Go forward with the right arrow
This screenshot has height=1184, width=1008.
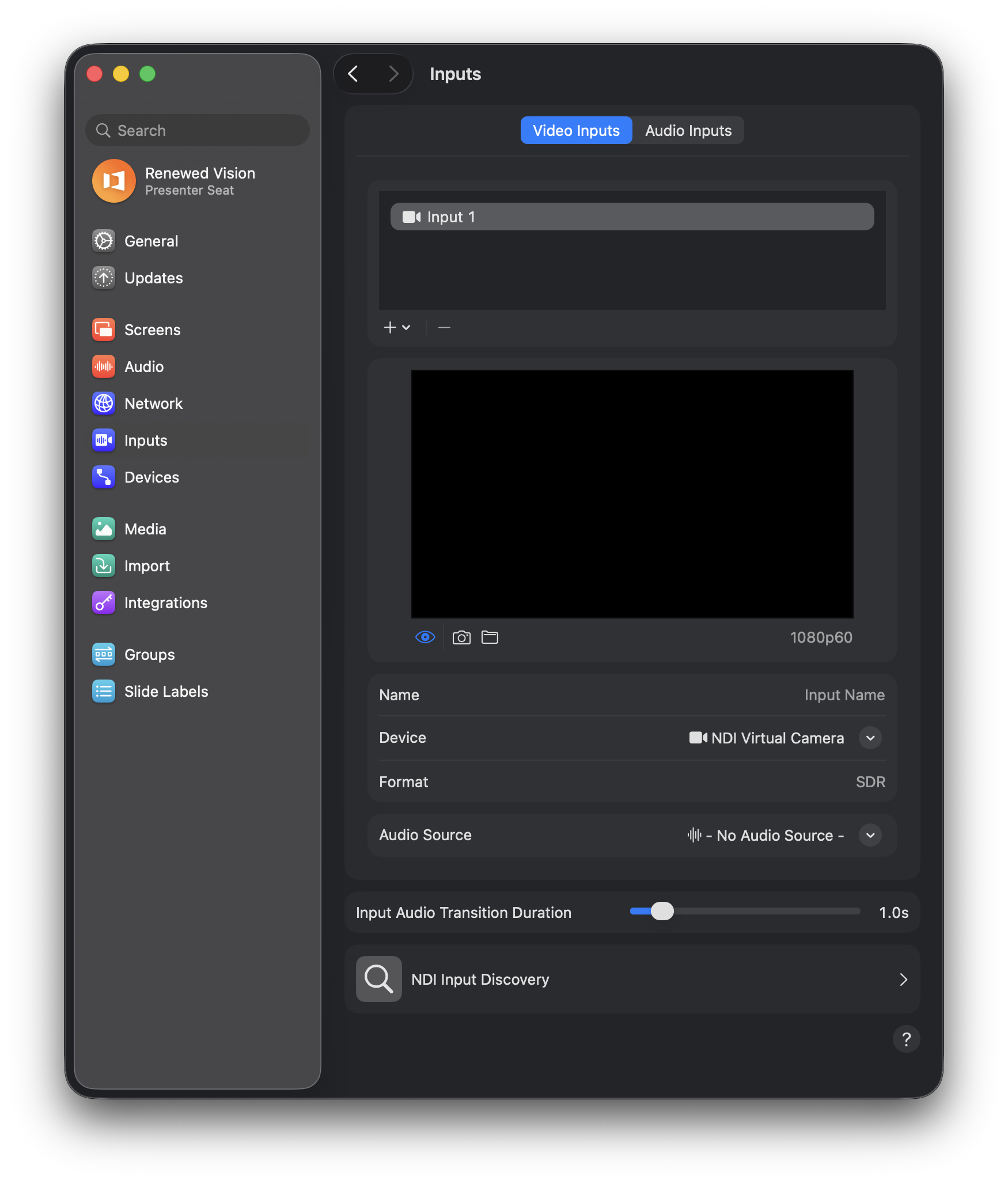pos(393,74)
